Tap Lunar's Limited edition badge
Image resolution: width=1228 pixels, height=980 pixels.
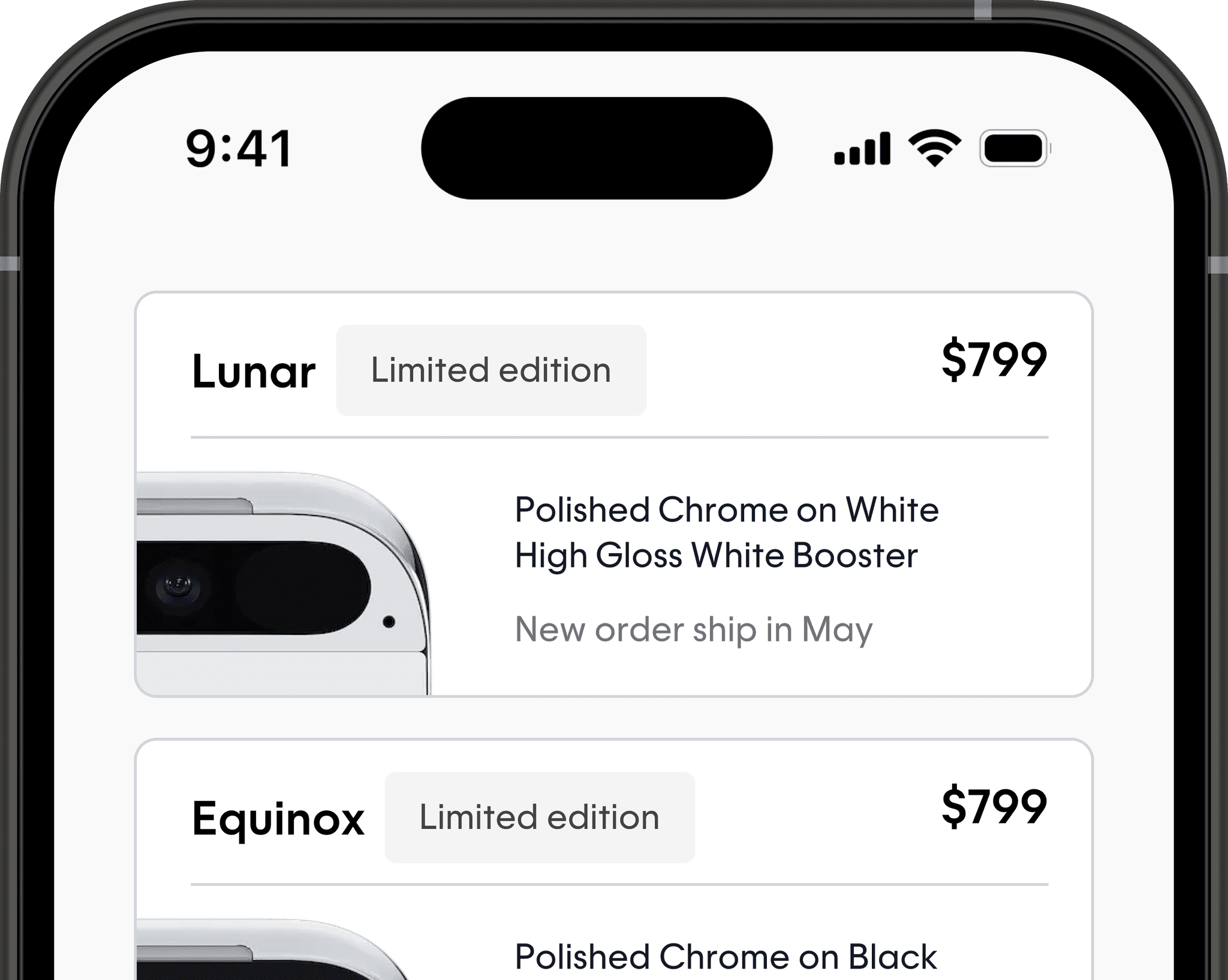[491, 370]
